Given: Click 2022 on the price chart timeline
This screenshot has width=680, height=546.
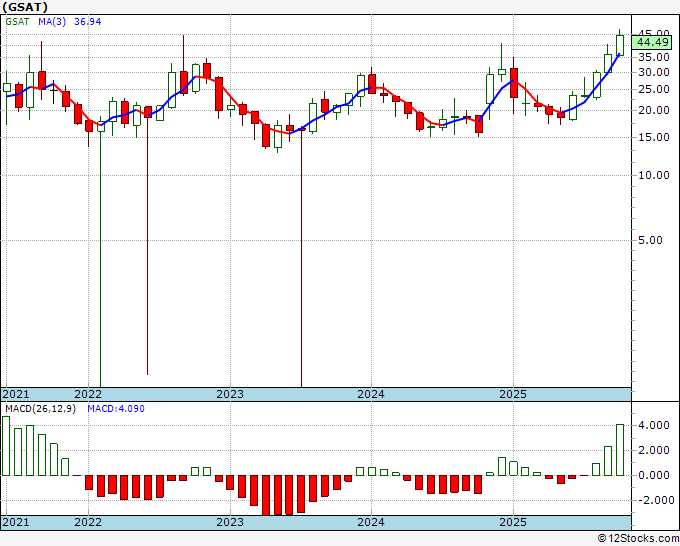Looking at the screenshot, I should (88, 394).
